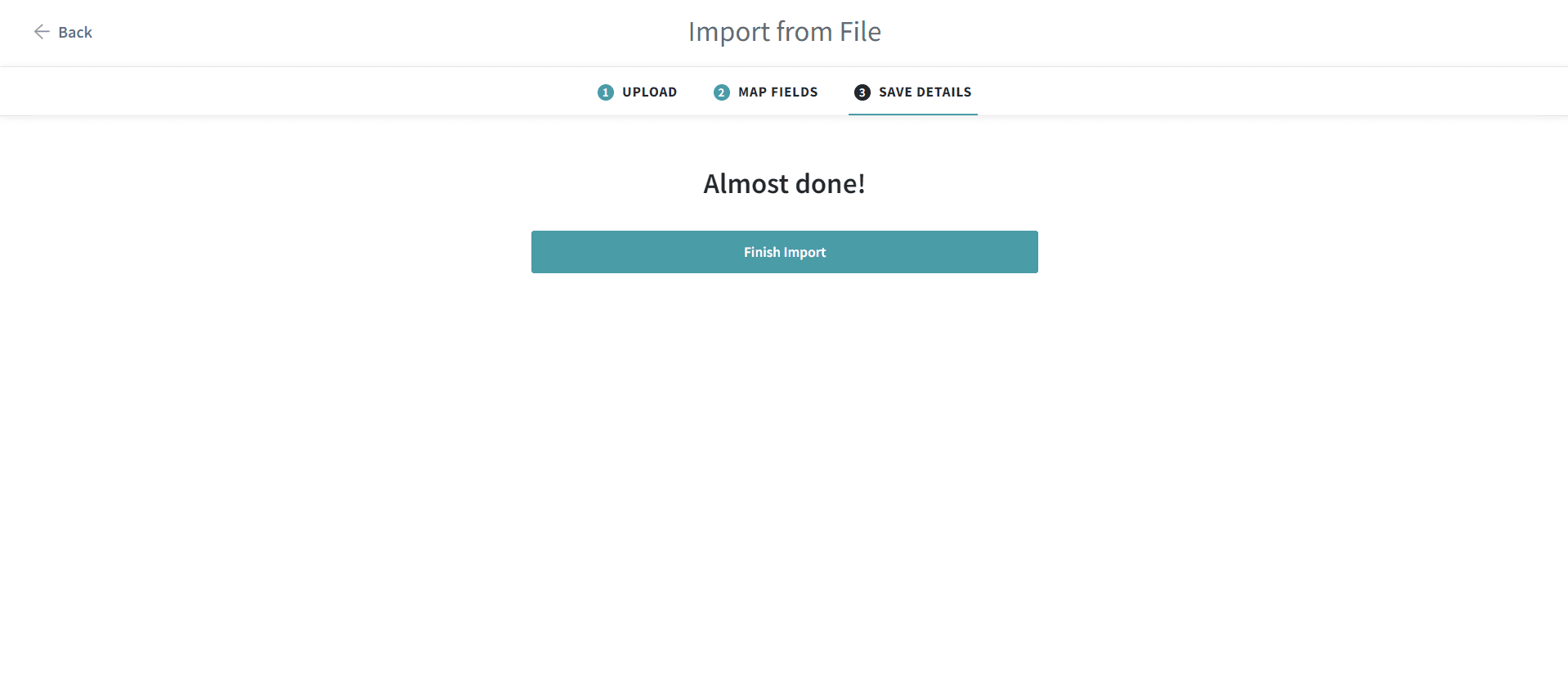Screen dimensions: 1568x697
Task: Click the numbered circle beside UPLOAD
Action: click(x=605, y=92)
